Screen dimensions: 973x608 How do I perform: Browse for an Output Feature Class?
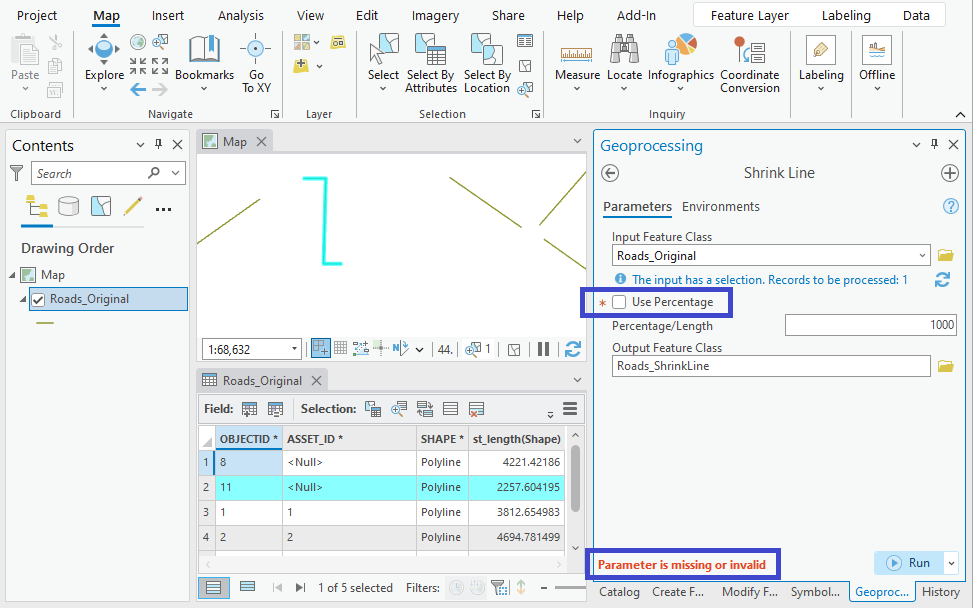coord(945,366)
